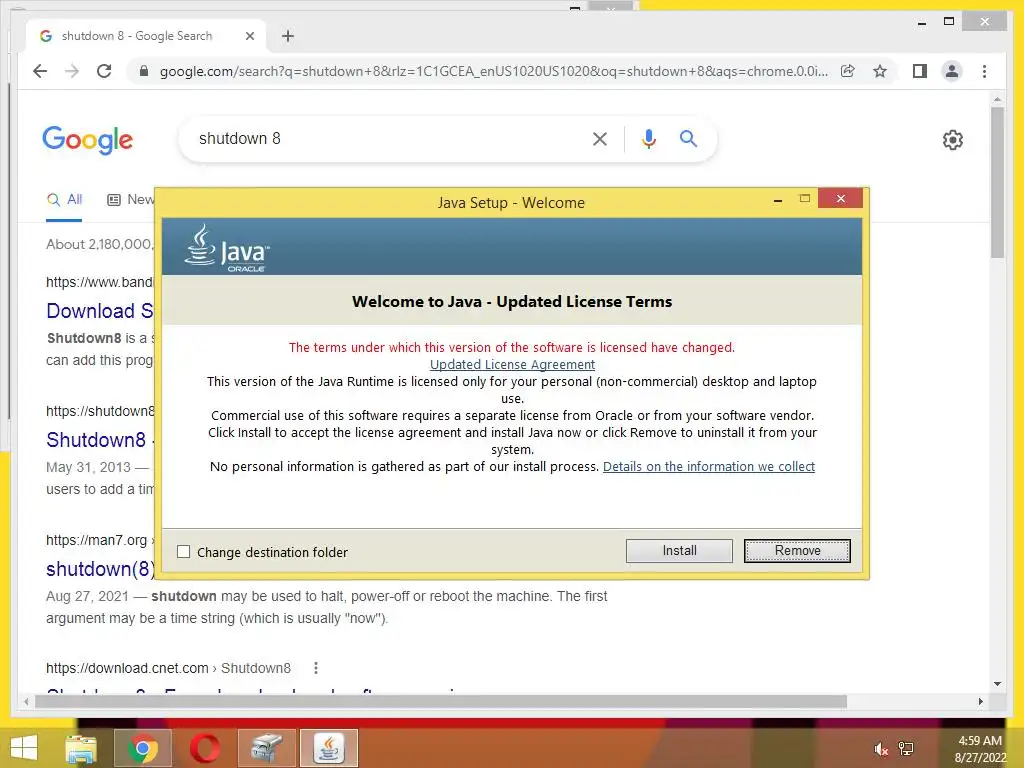Open Google quick settings gear
The image size is (1024, 768).
click(x=952, y=140)
